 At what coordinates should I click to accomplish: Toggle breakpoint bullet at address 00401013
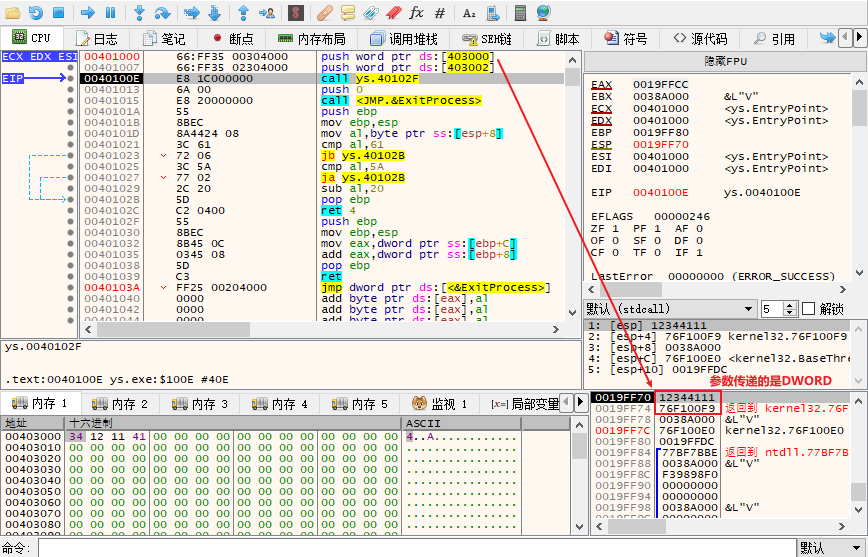tap(70, 90)
